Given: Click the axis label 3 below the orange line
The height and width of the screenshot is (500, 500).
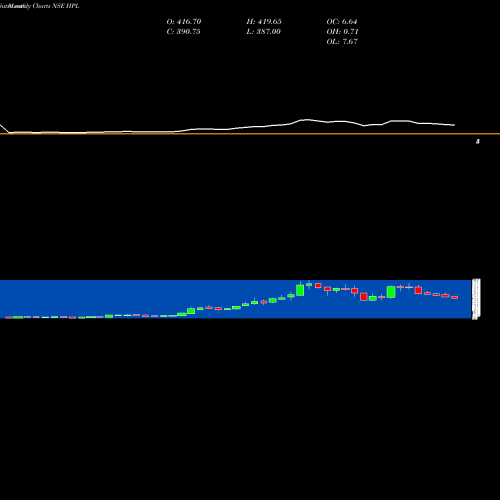Looking at the screenshot, I should [478, 141].
